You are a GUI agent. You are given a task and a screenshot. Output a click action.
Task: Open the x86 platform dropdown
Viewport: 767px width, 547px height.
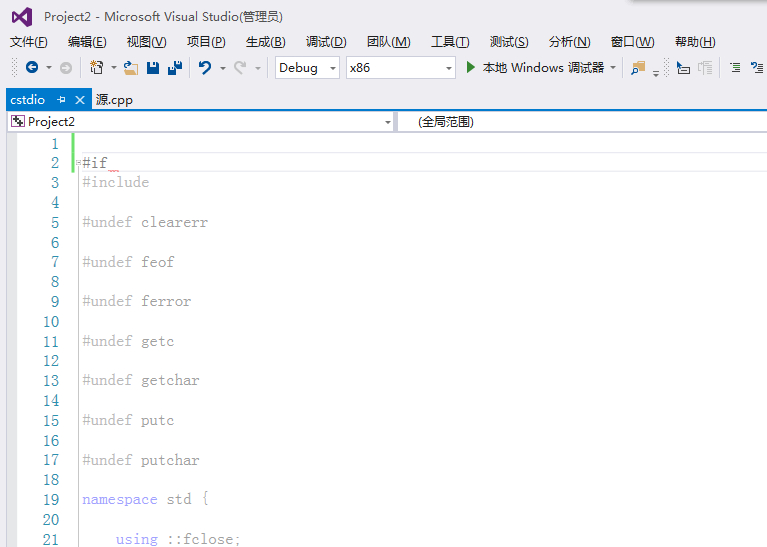(x=401, y=68)
